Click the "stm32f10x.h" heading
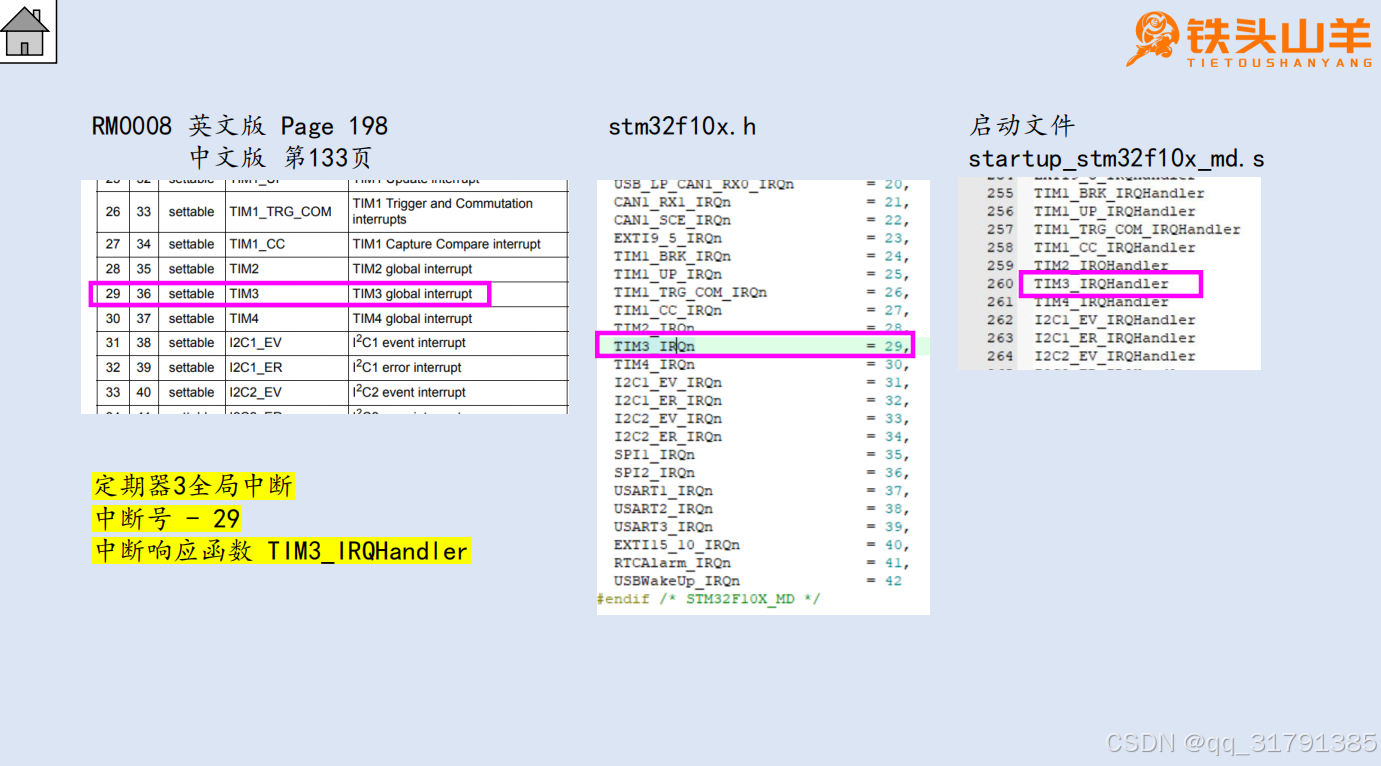This screenshot has width=1381, height=766. [682, 127]
